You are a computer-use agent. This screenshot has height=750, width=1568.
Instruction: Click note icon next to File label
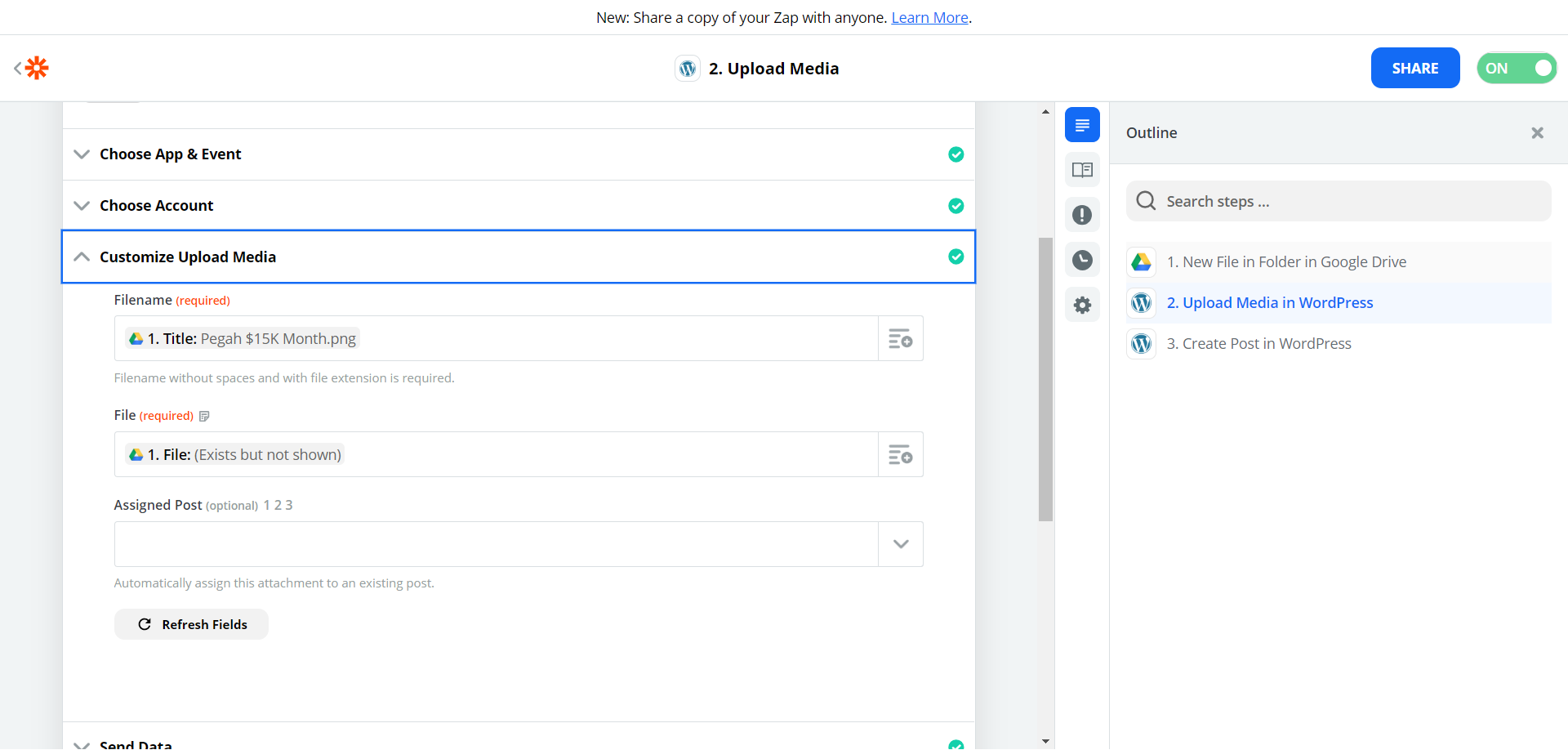[x=204, y=416]
